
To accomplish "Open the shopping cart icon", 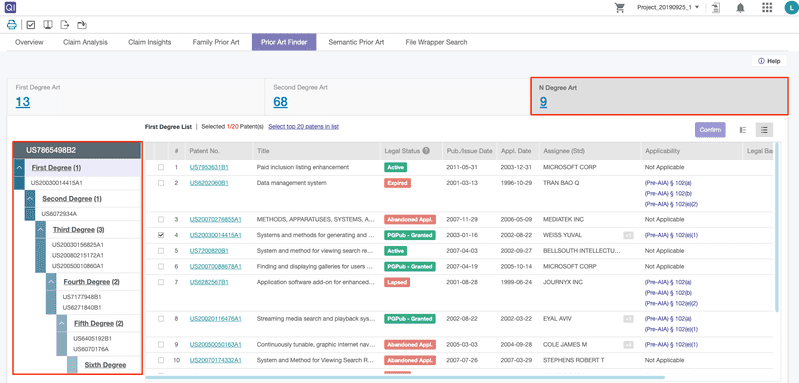I will (620, 8).
